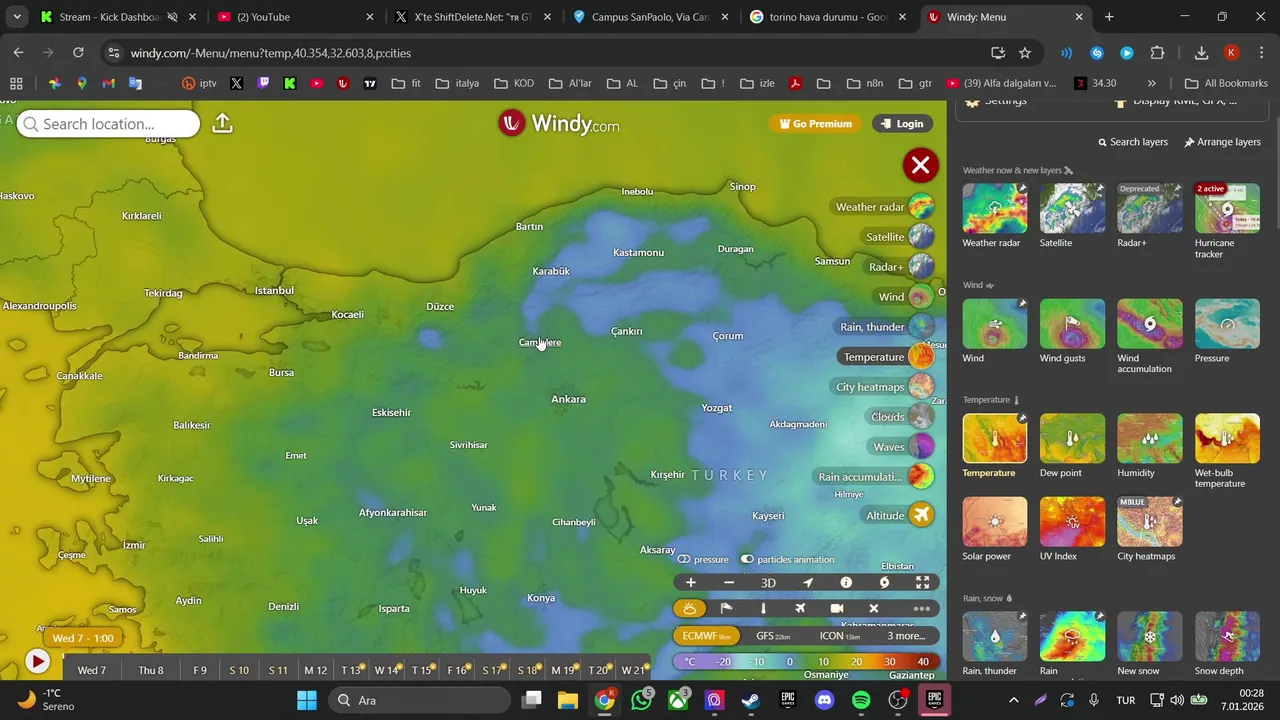The image size is (1280, 720).
Task: Jump to S 10 on timeline
Action: tap(238, 670)
